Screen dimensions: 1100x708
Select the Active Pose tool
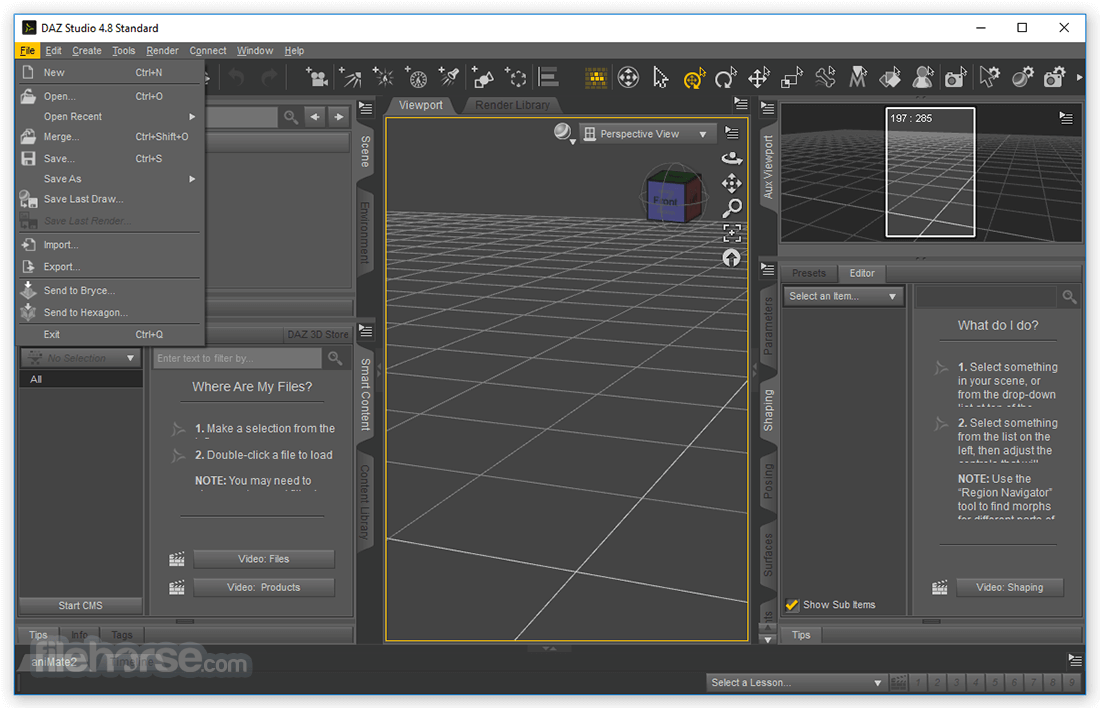[629, 77]
